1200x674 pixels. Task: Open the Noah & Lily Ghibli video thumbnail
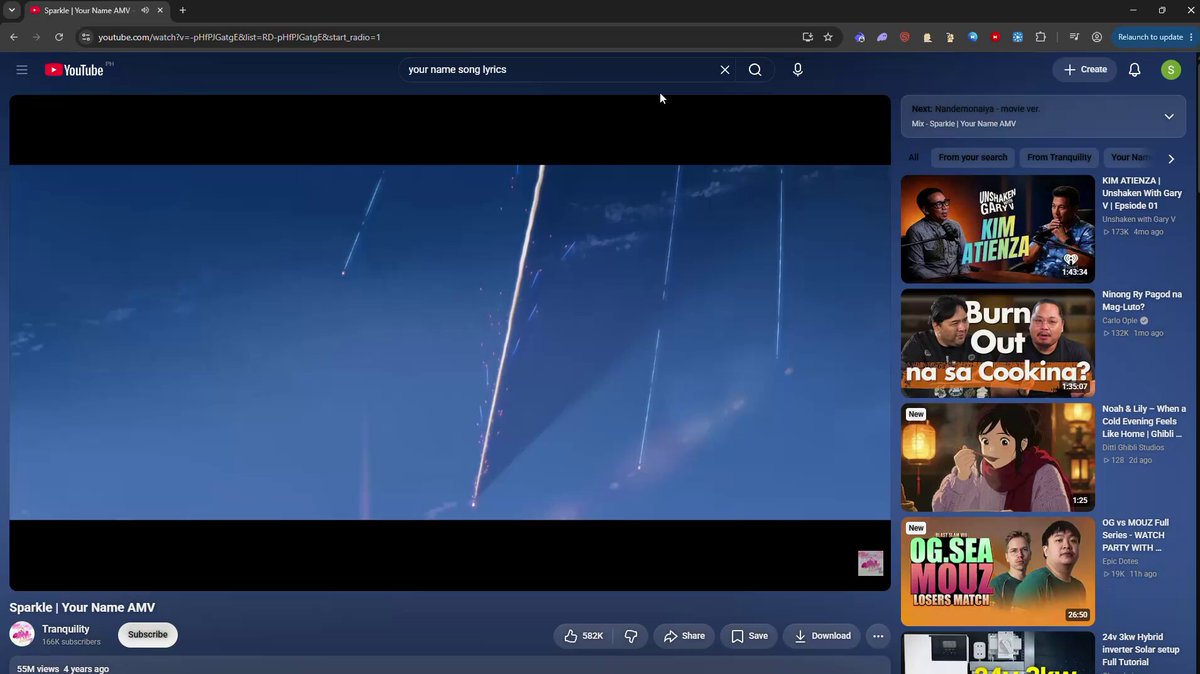998,457
